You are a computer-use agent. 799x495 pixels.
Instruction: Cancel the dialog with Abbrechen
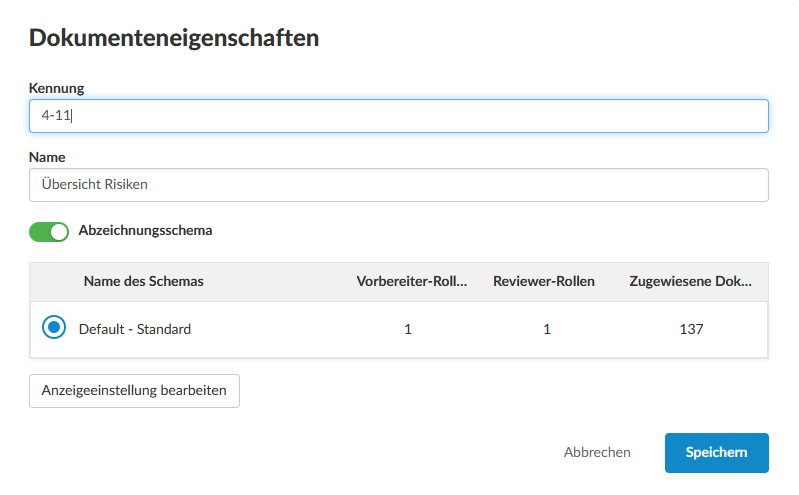[x=597, y=453]
